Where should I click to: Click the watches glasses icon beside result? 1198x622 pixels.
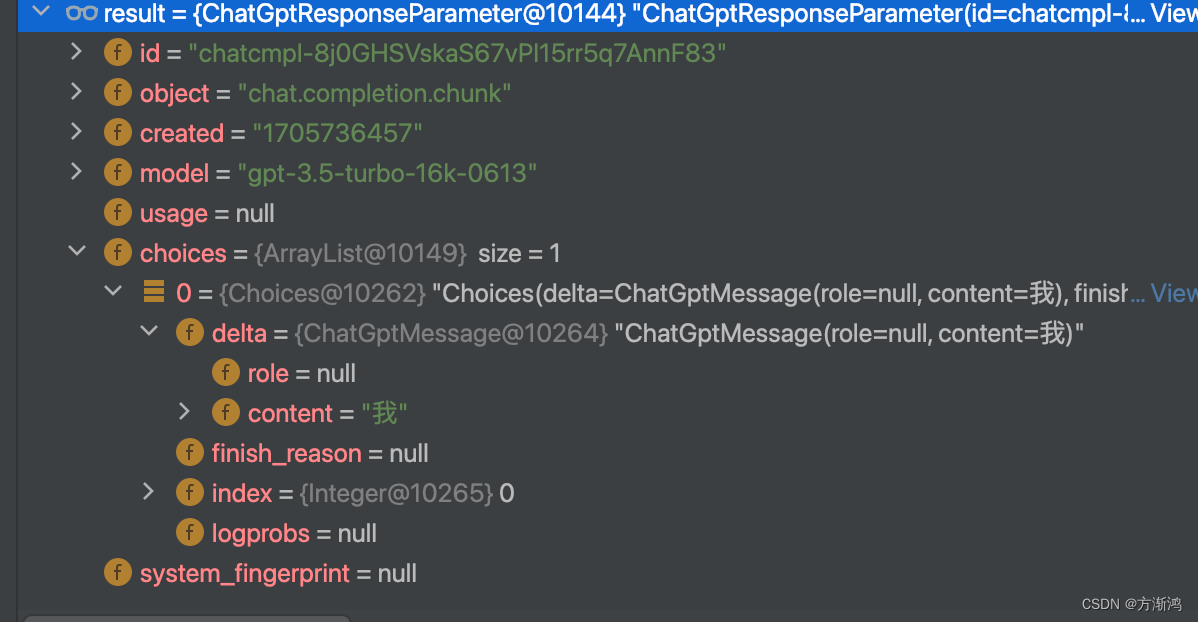coord(82,14)
